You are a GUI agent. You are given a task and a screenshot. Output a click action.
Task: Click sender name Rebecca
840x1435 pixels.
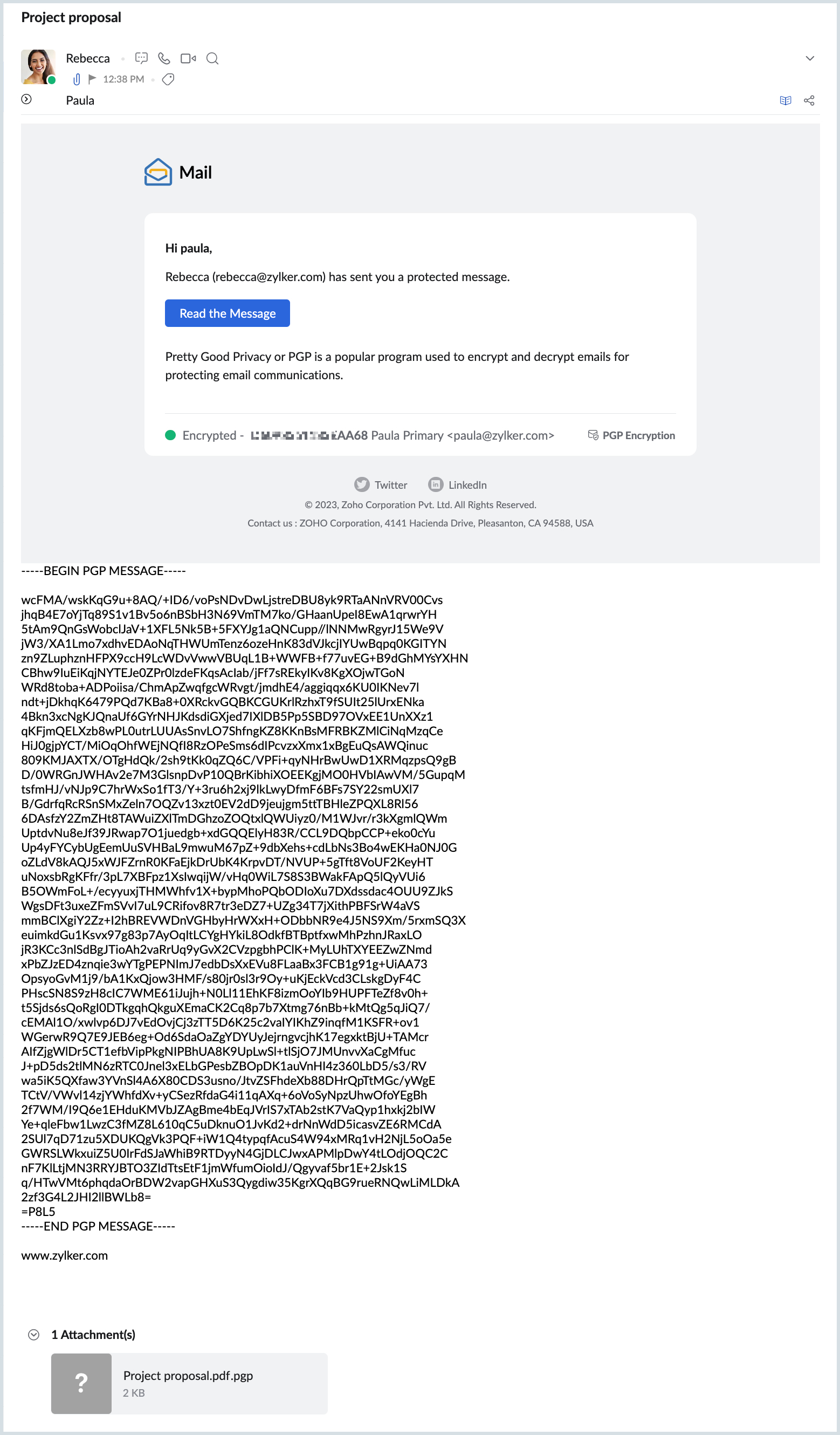[88, 58]
